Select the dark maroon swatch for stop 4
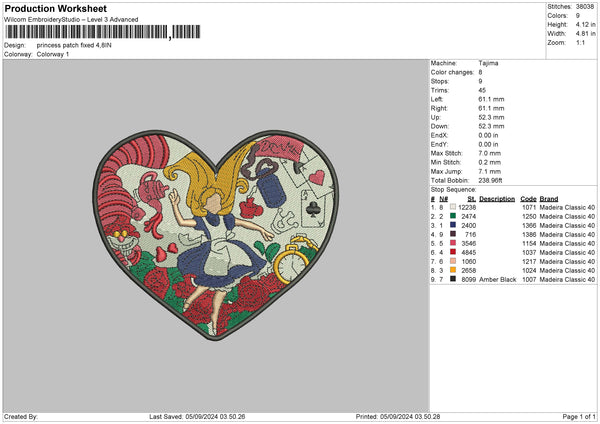The height and width of the screenshot is (424, 600). point(453,234)
